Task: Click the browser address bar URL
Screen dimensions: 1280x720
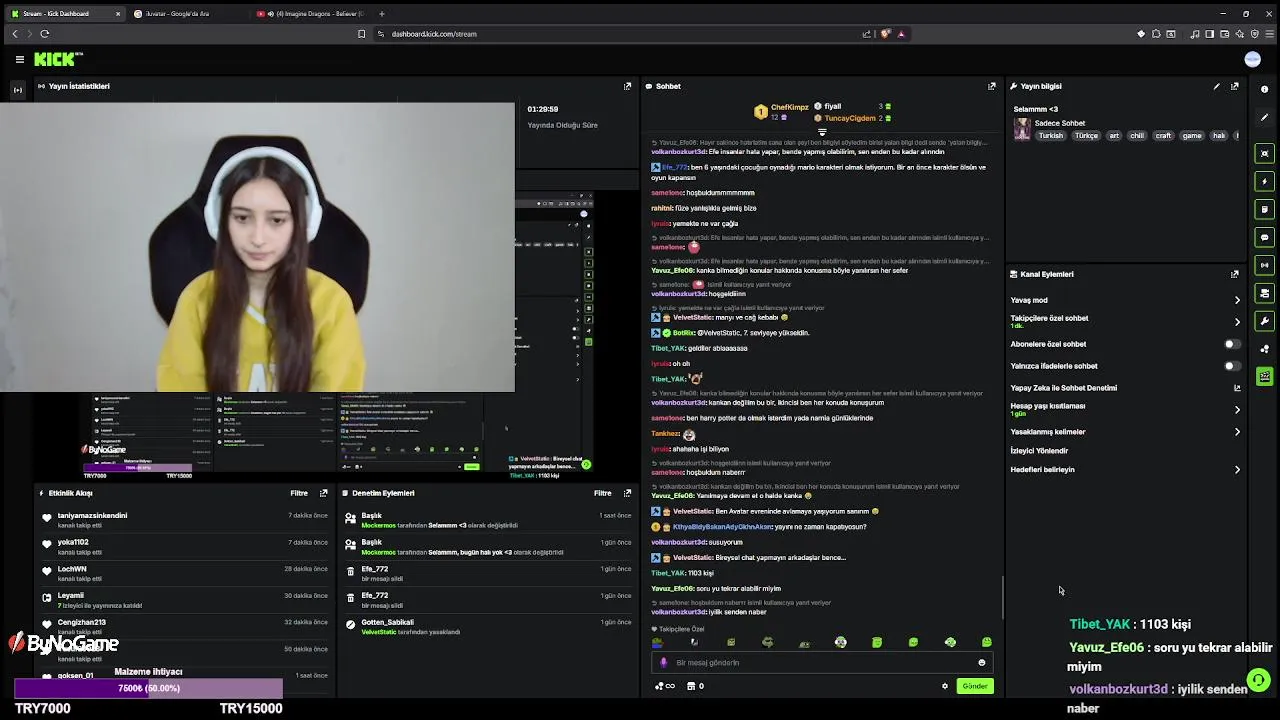Action: coord(434,34)
